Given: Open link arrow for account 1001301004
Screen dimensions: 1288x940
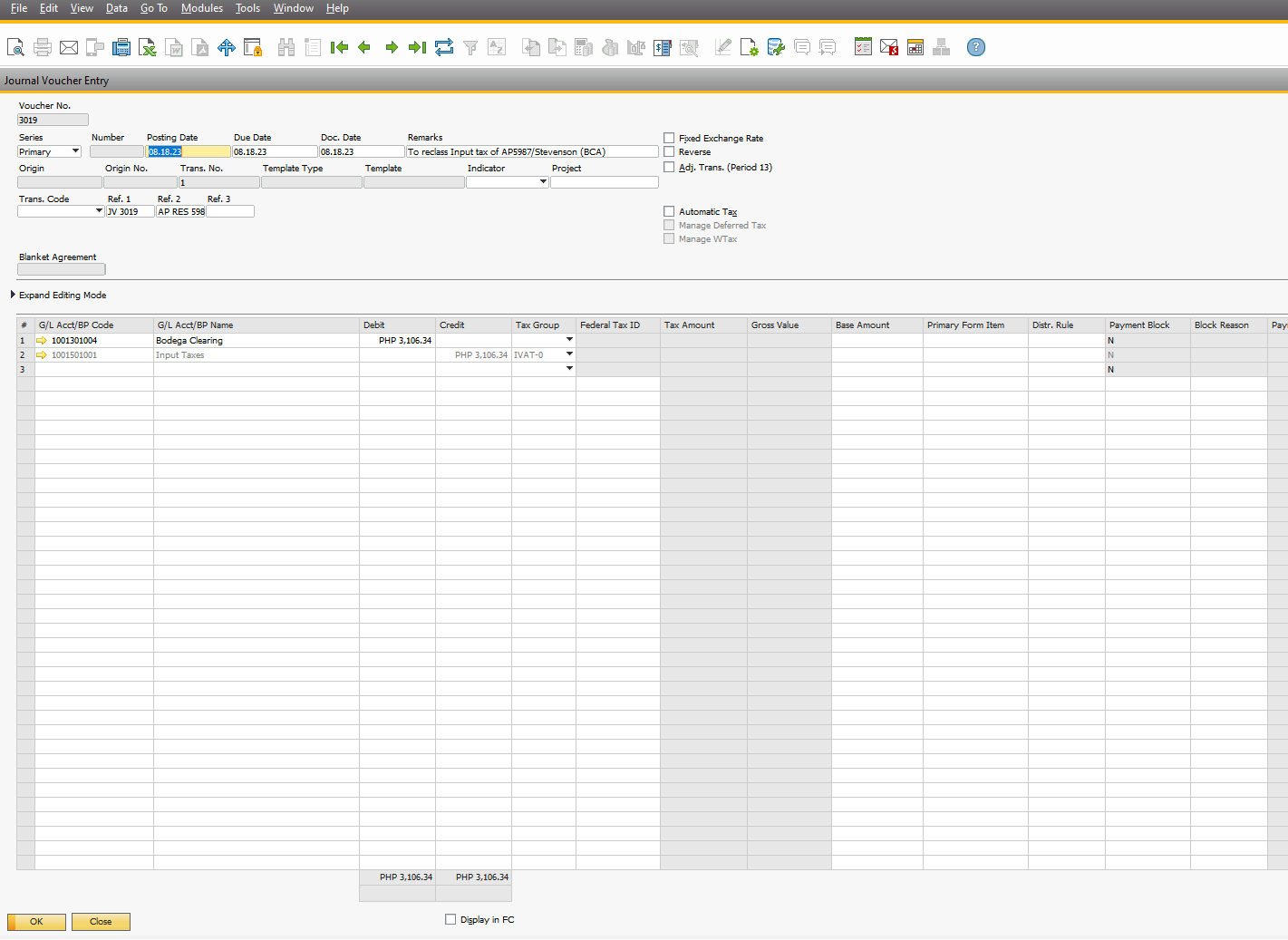Looking at the screenshot, I should tap(42, 341).
